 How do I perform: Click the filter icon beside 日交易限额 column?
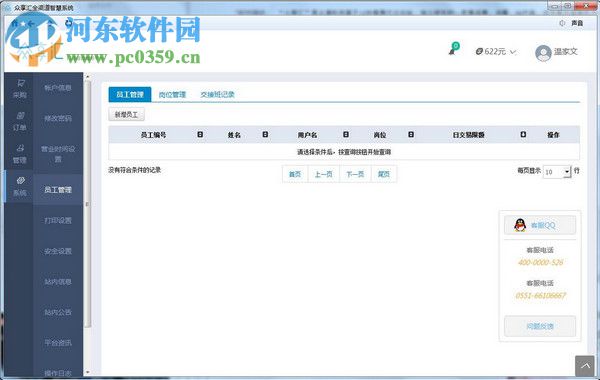[523, 134]
